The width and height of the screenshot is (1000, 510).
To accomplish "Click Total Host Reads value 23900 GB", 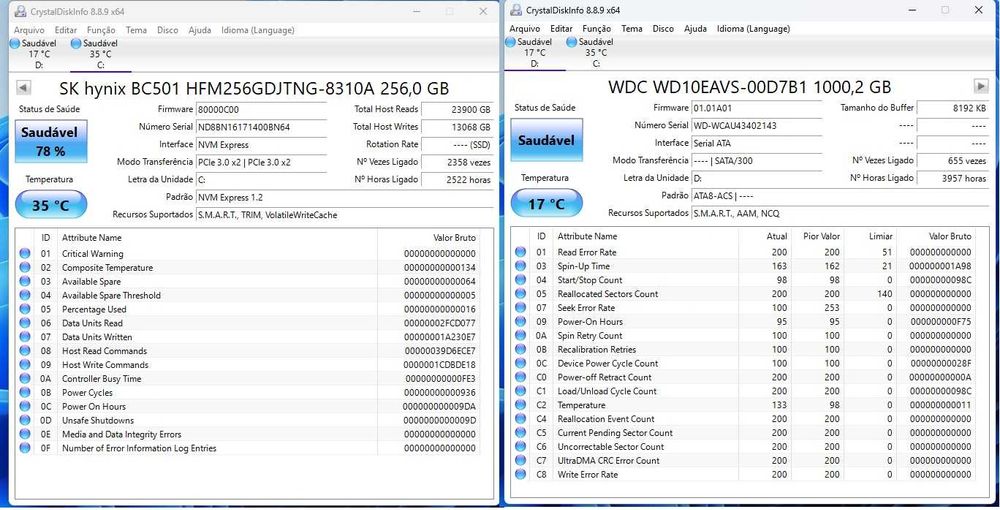I will (x=457, y=110).
